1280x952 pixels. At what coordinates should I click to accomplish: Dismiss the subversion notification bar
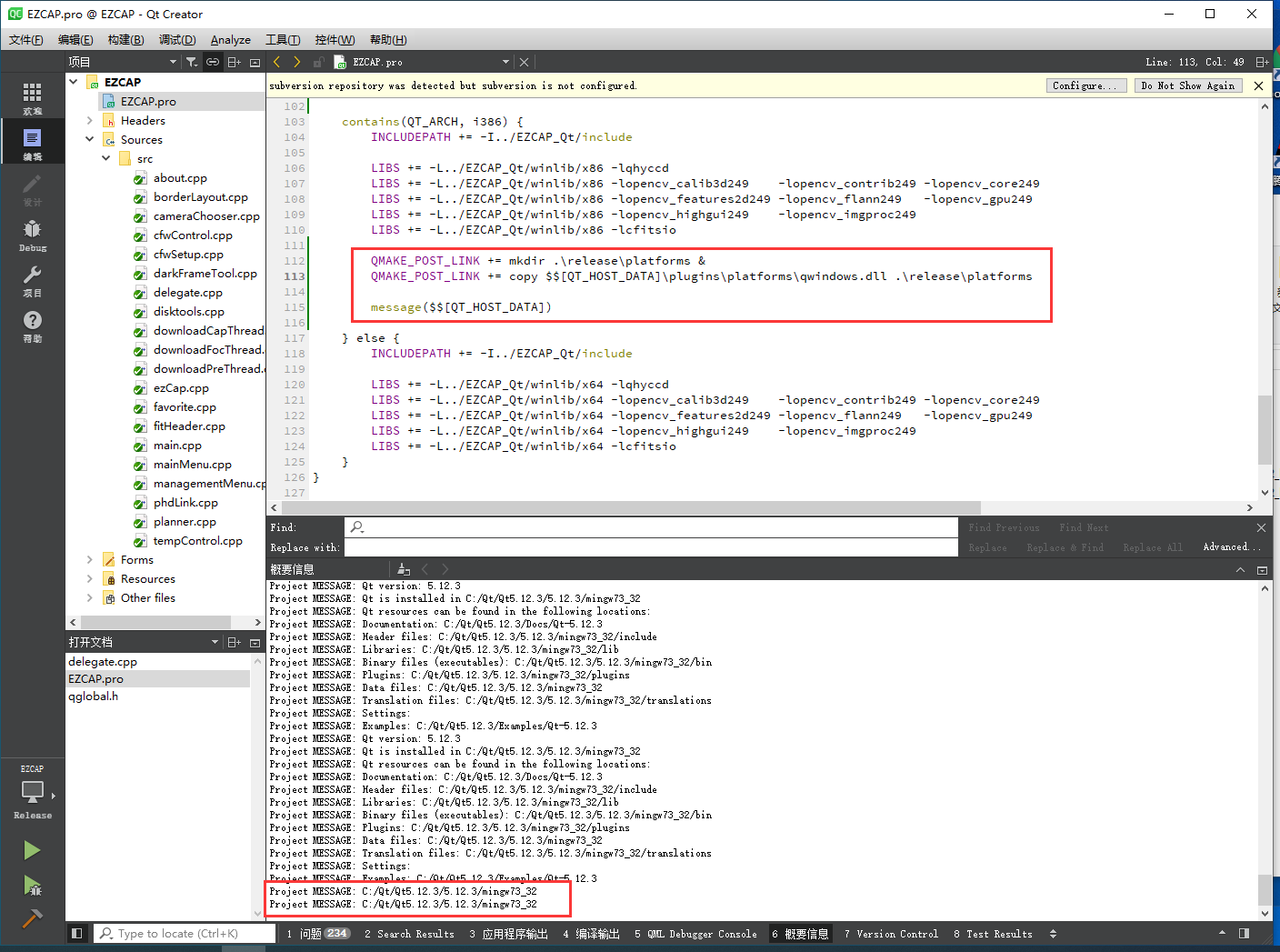point(1258,85)
